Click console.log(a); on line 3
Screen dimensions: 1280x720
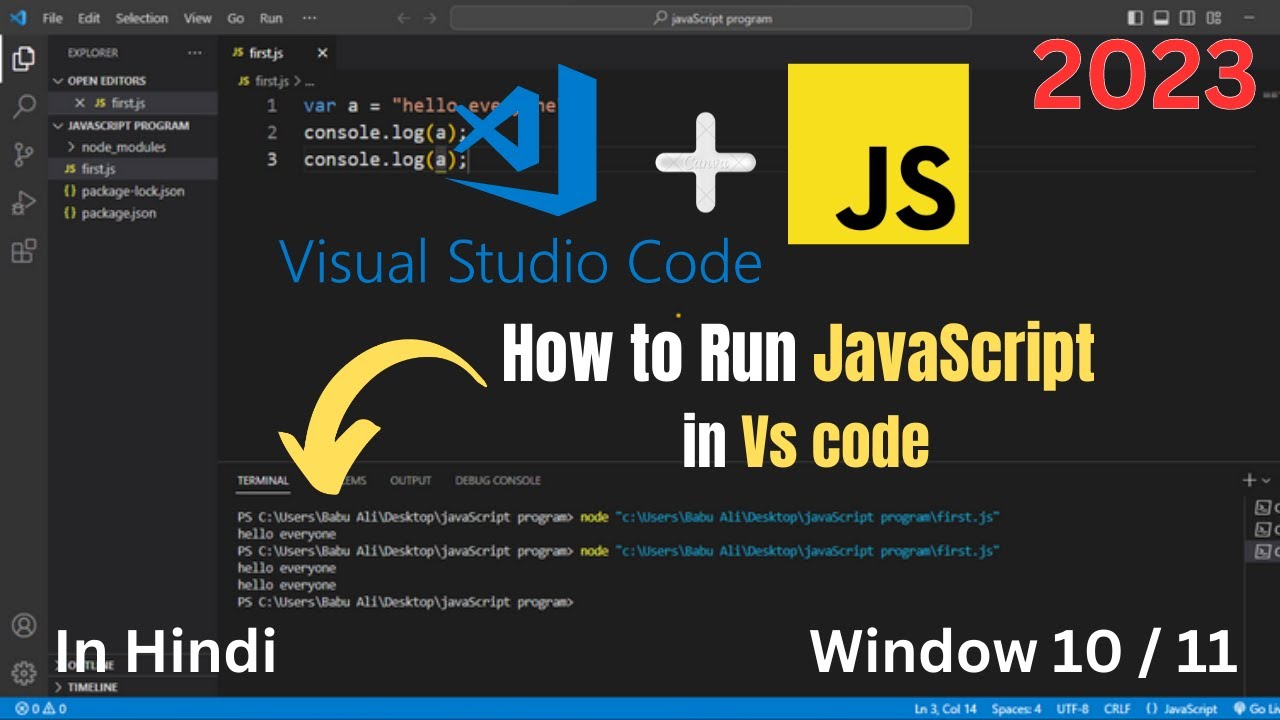pyautogui.click(x=386, y=160)
